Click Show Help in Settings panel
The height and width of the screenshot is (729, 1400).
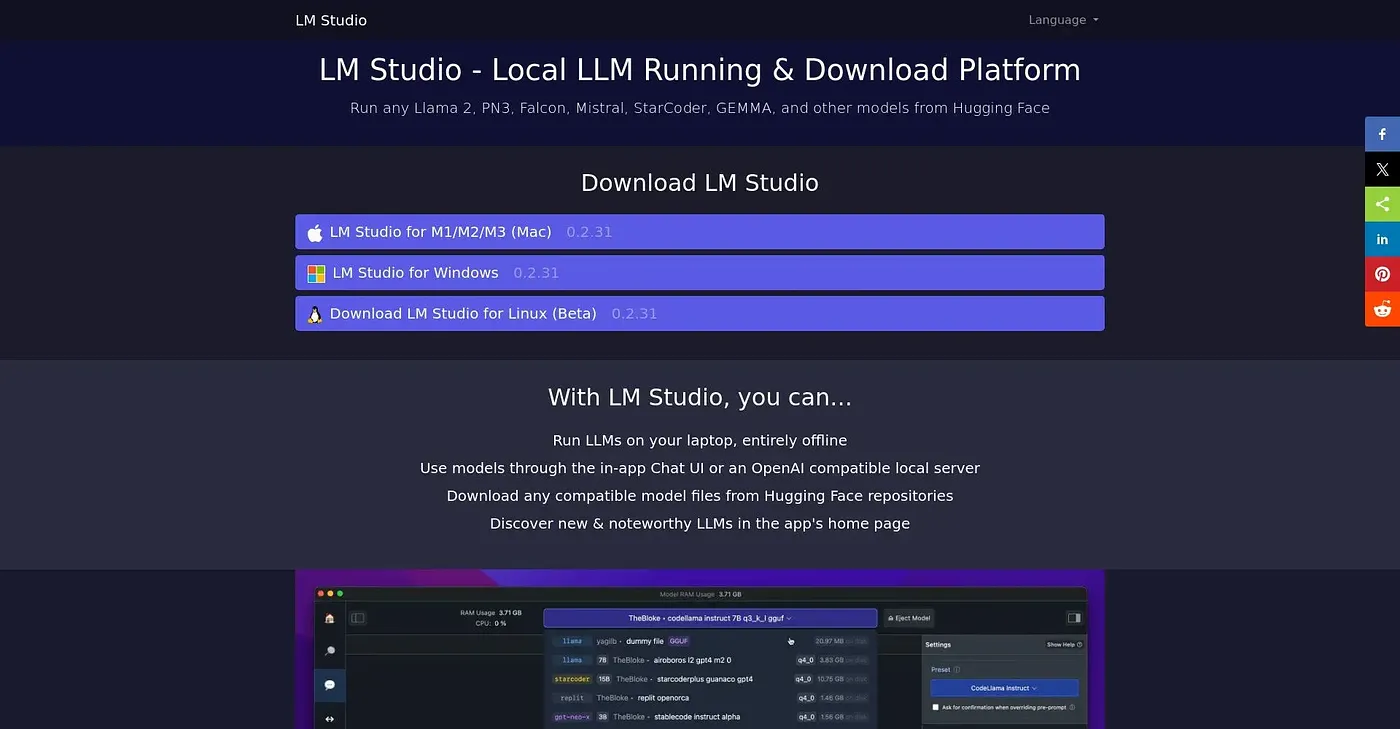pyautogui.click(x=1064, y=645)
